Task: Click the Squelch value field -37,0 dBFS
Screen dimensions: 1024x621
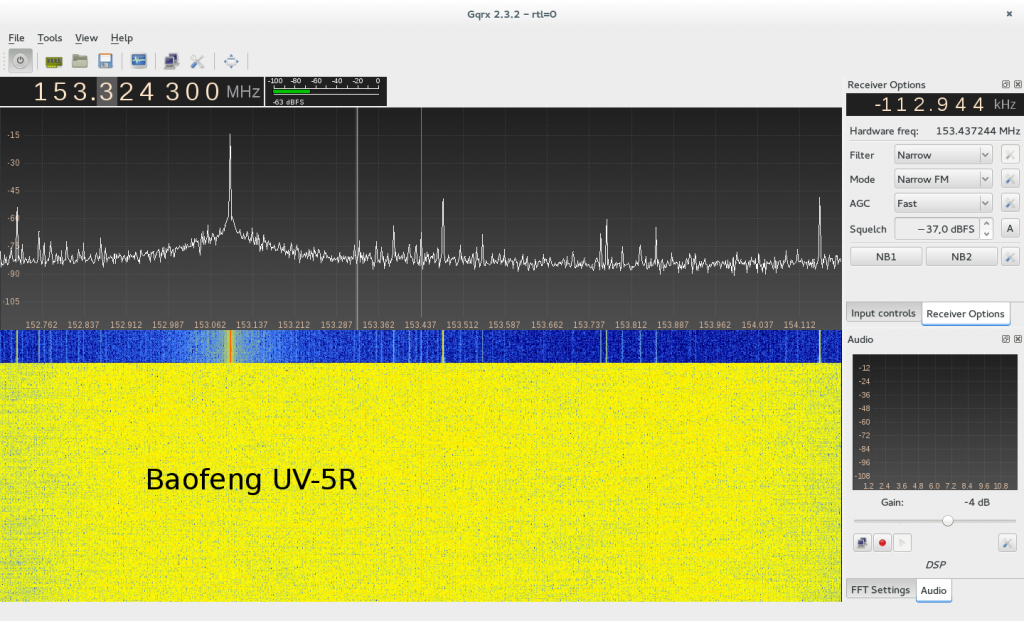Action: [937, 229]
